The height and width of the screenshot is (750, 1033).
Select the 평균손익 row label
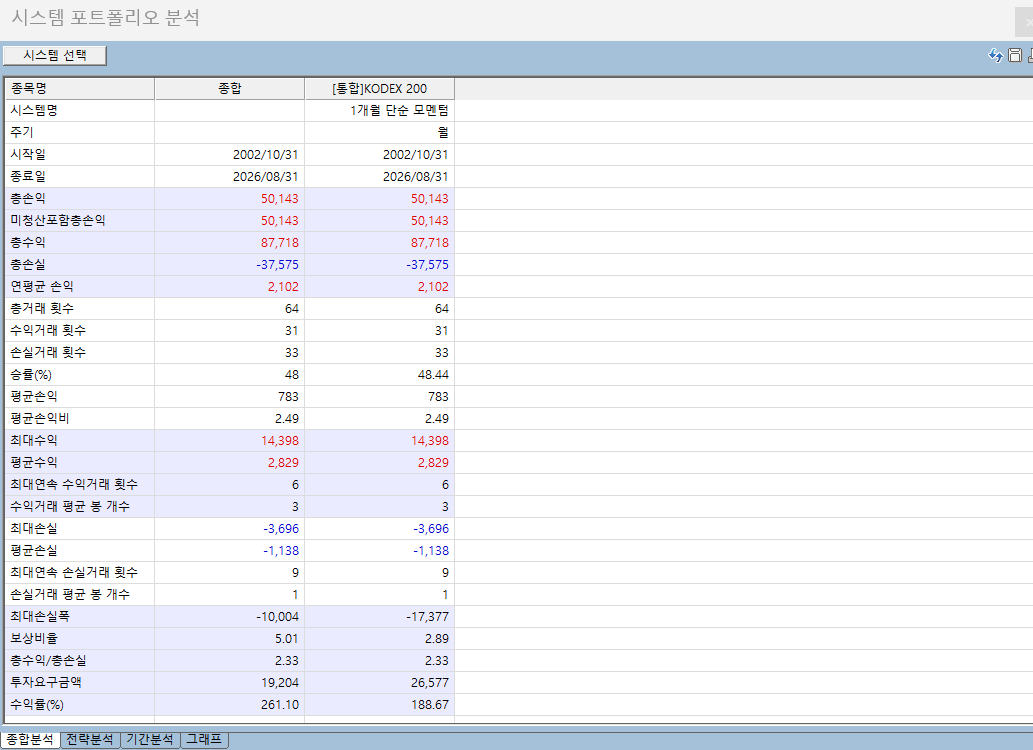[34, 396]
